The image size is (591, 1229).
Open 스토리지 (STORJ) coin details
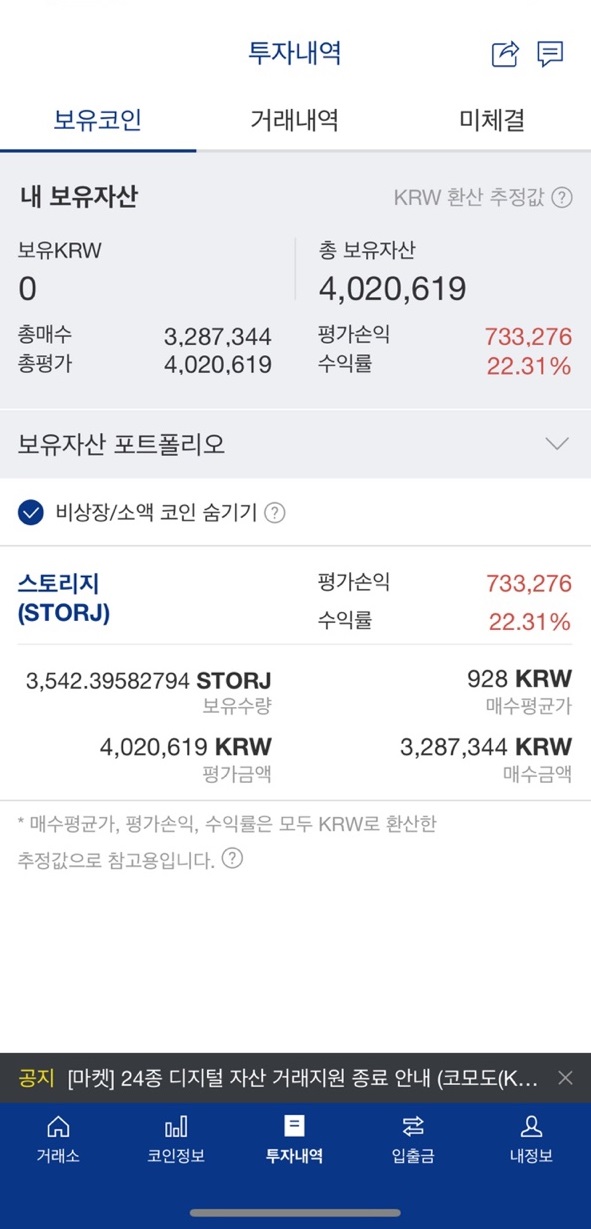[64, 598]
